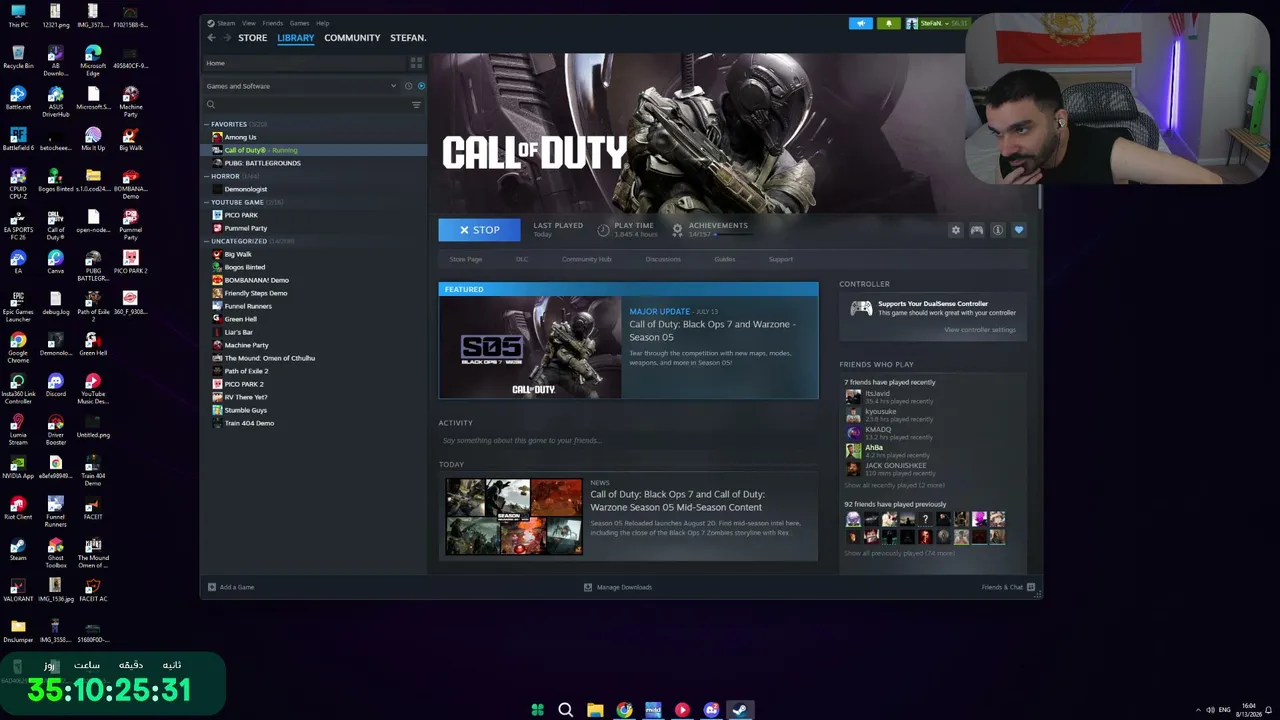Viewport: 1280px width, 720px height.
Task: Open the Steam menu
Action: (x=226, y=23)
